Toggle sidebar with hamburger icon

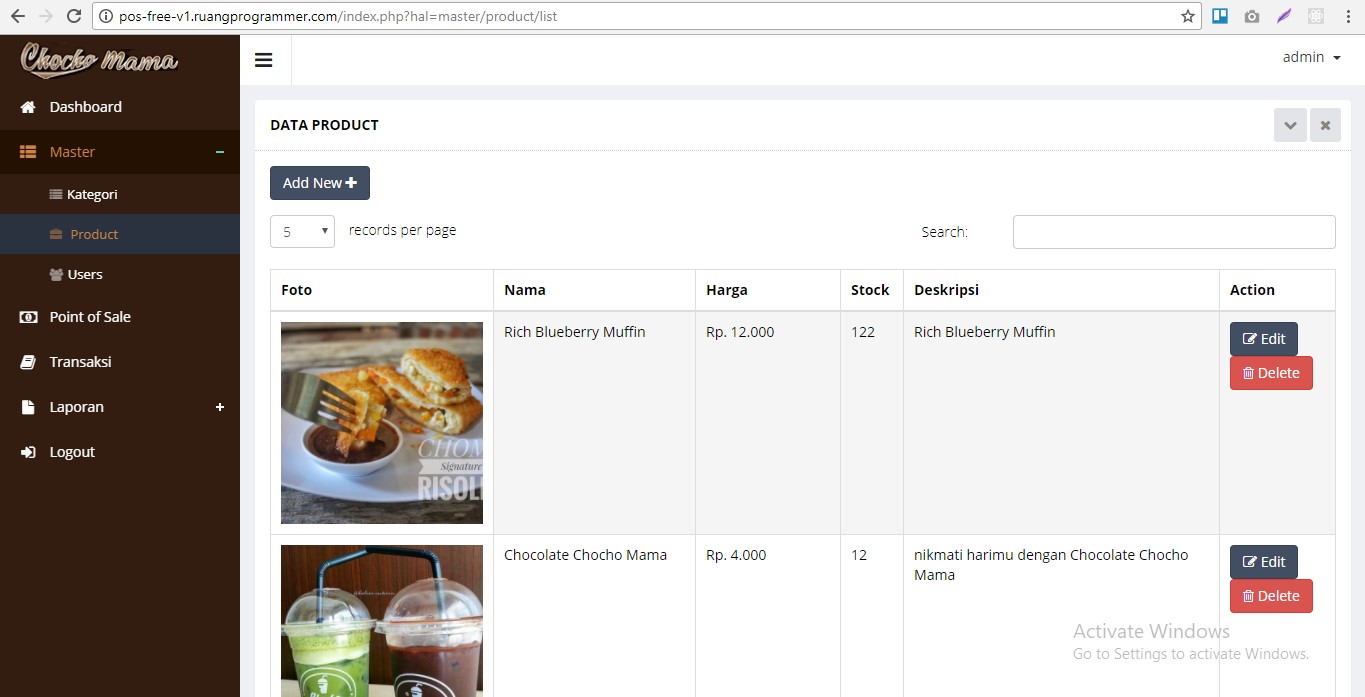pyautogui.click(x=264, y=60)
